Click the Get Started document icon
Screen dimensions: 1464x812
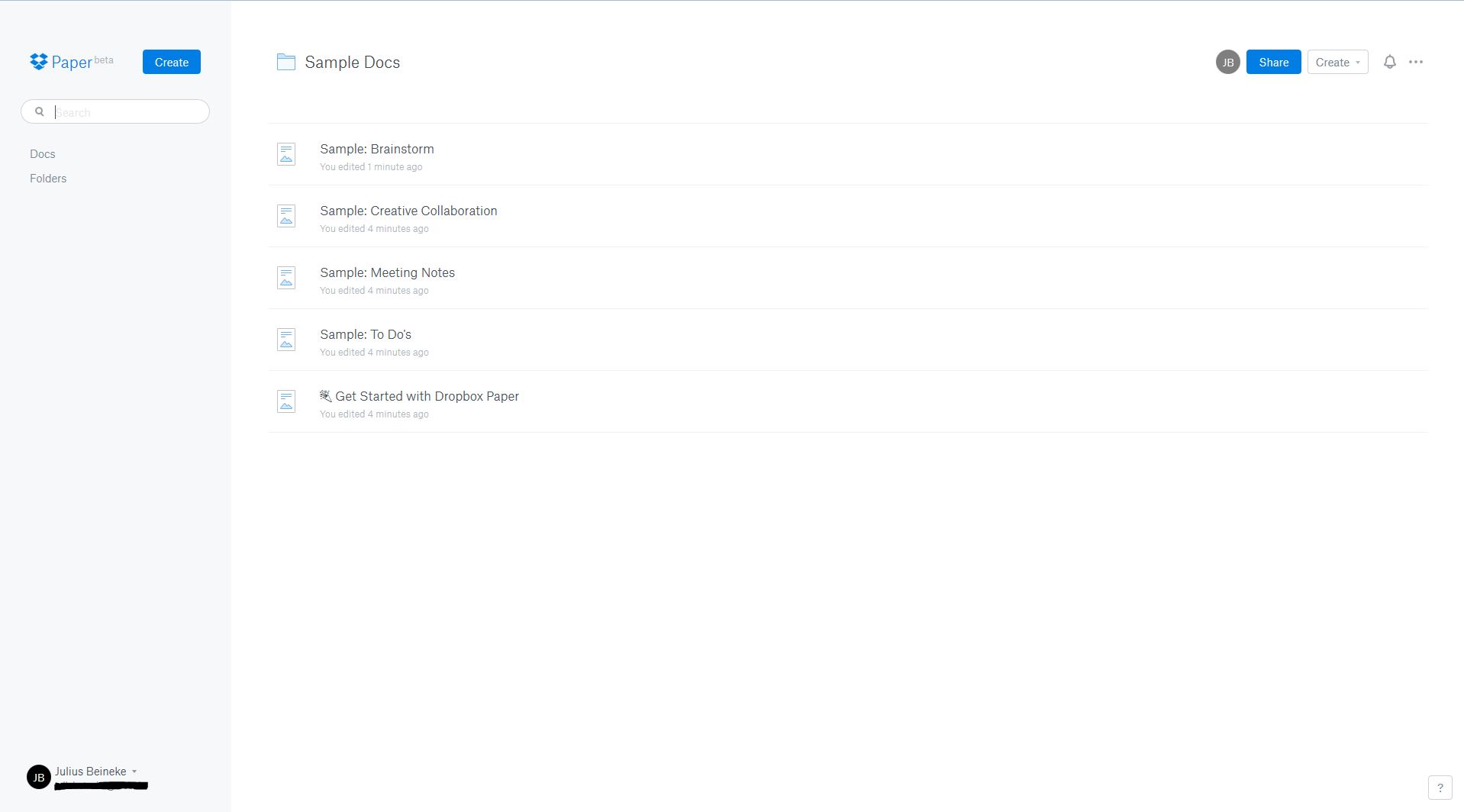286,401
